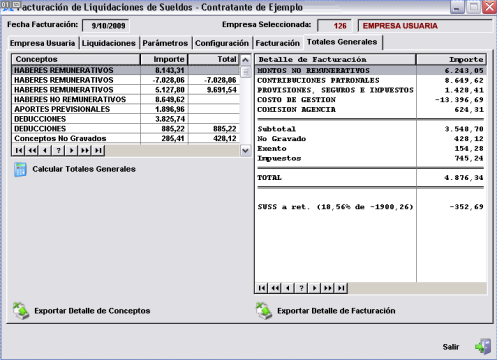This screenshot has width=497, height=360.
Task: Select the Totales Generales tab
Action: click(342, 42)
